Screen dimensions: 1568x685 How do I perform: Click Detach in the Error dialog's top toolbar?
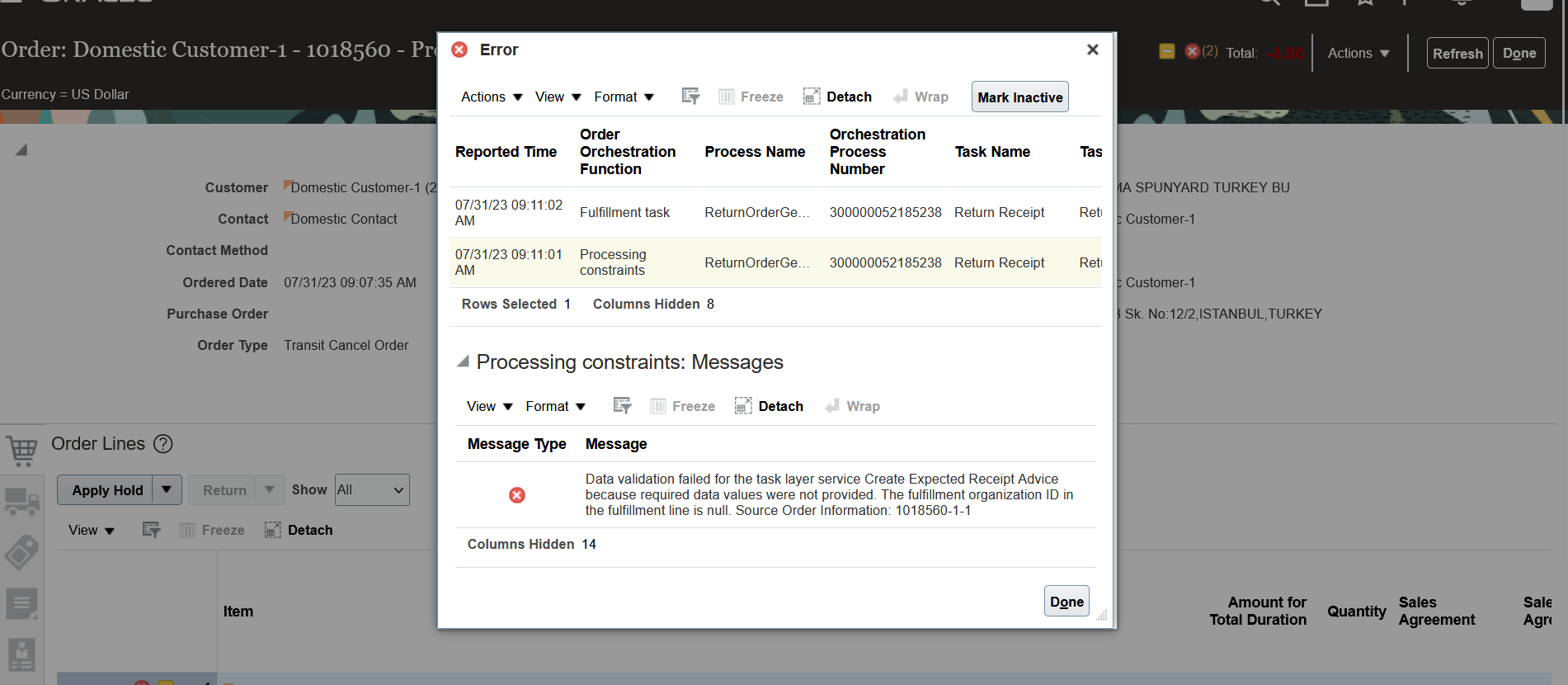pyautogui.click(x=837, y=97)
